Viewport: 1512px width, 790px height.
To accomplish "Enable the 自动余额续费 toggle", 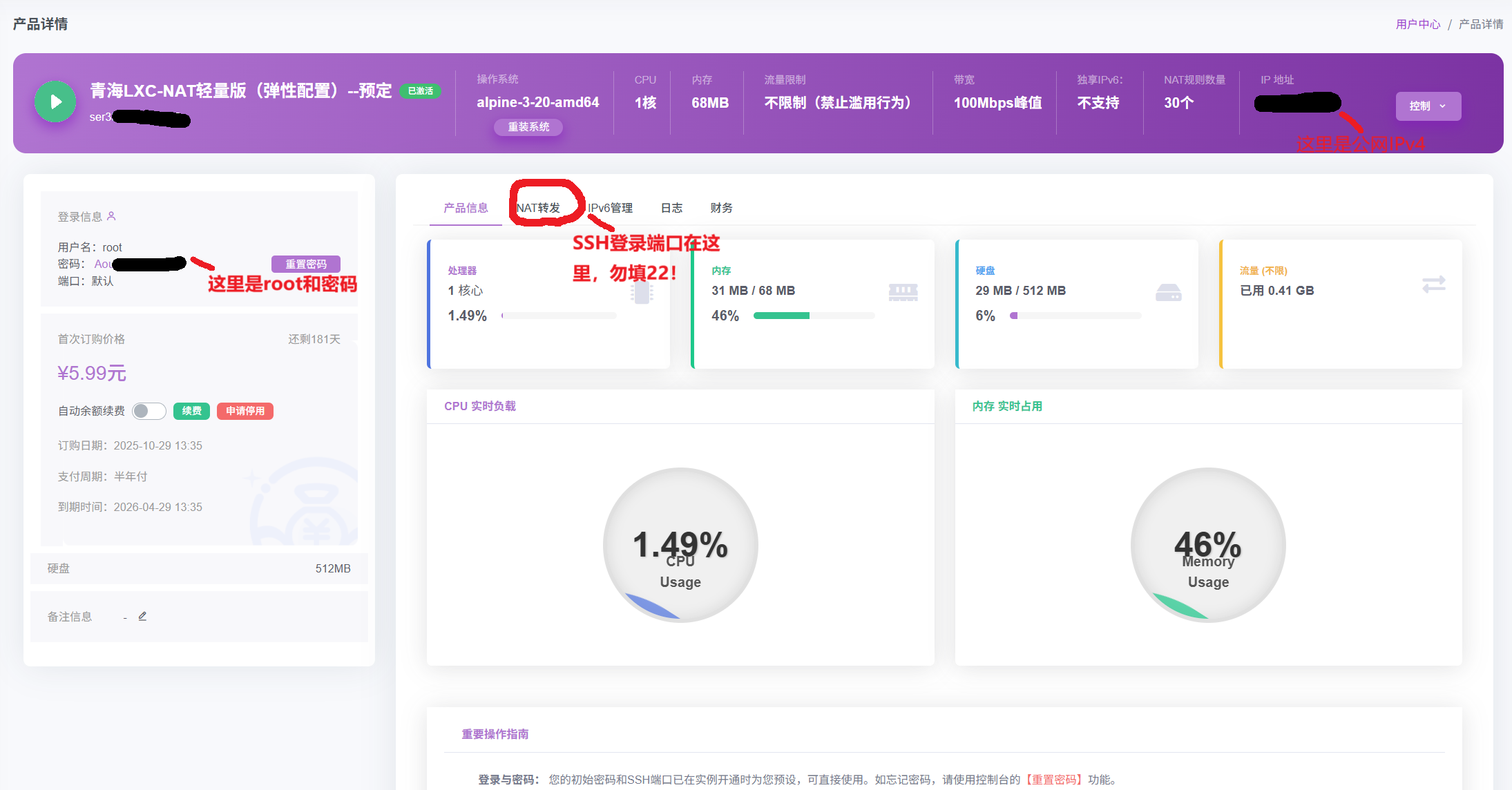I will (x=149, y=411).
